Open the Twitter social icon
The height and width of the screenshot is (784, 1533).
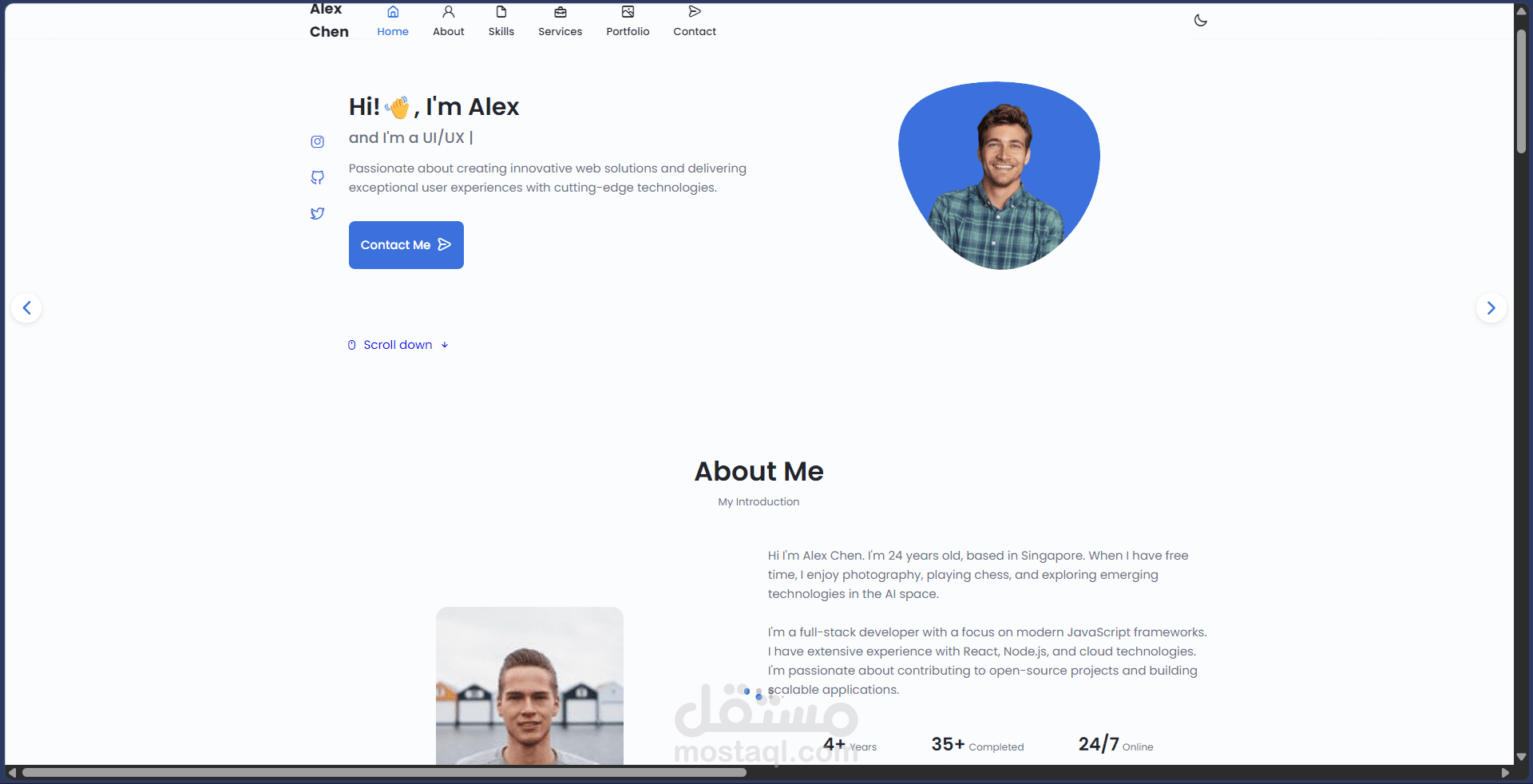318,213
